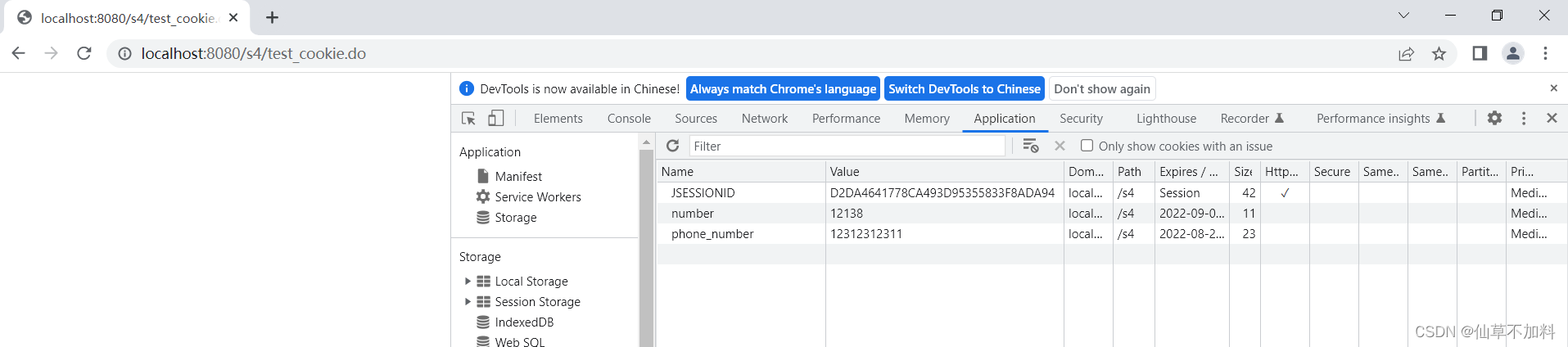Share this page icon
Image resolution: width=1568 pixels, height=347 pixels.
point(1406,53)
